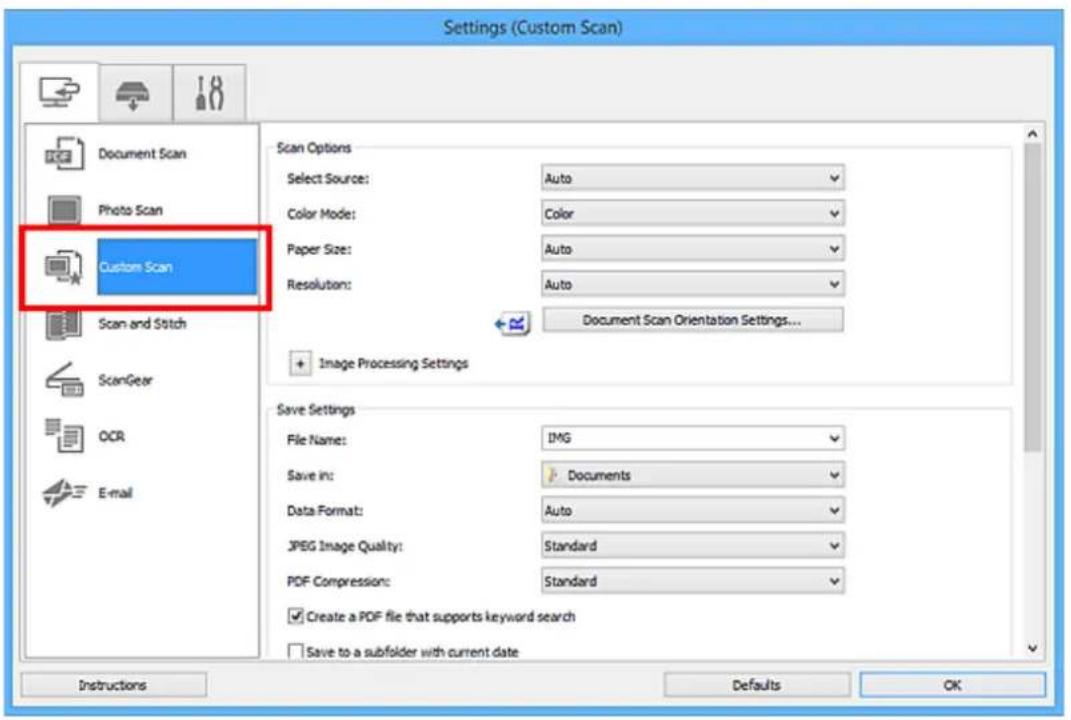Click the scrollbar down arrow
This screenshot has width=1071, height=720.
click(1032, 648)
